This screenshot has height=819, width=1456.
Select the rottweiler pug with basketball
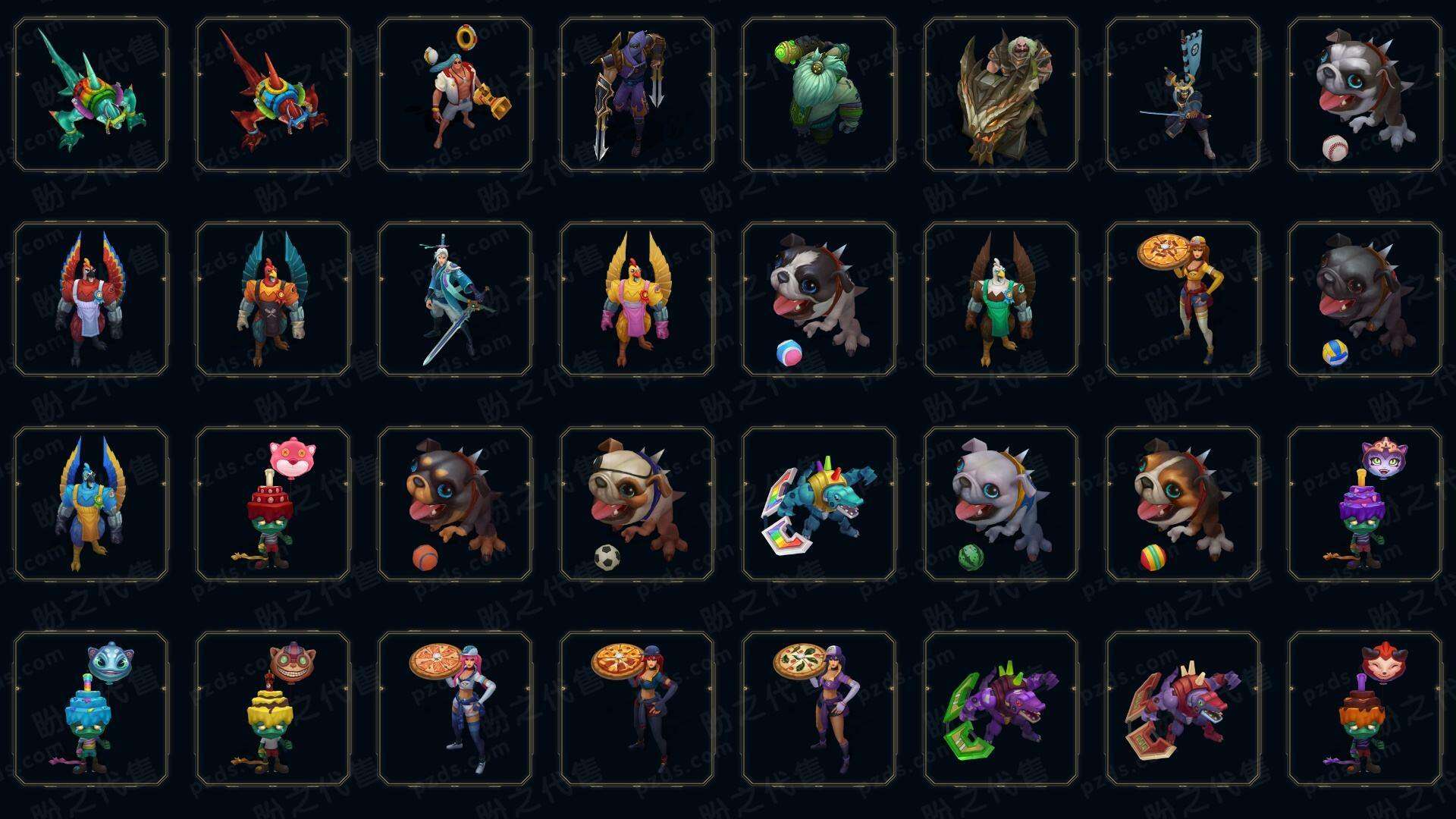click(x=455, y=504)
